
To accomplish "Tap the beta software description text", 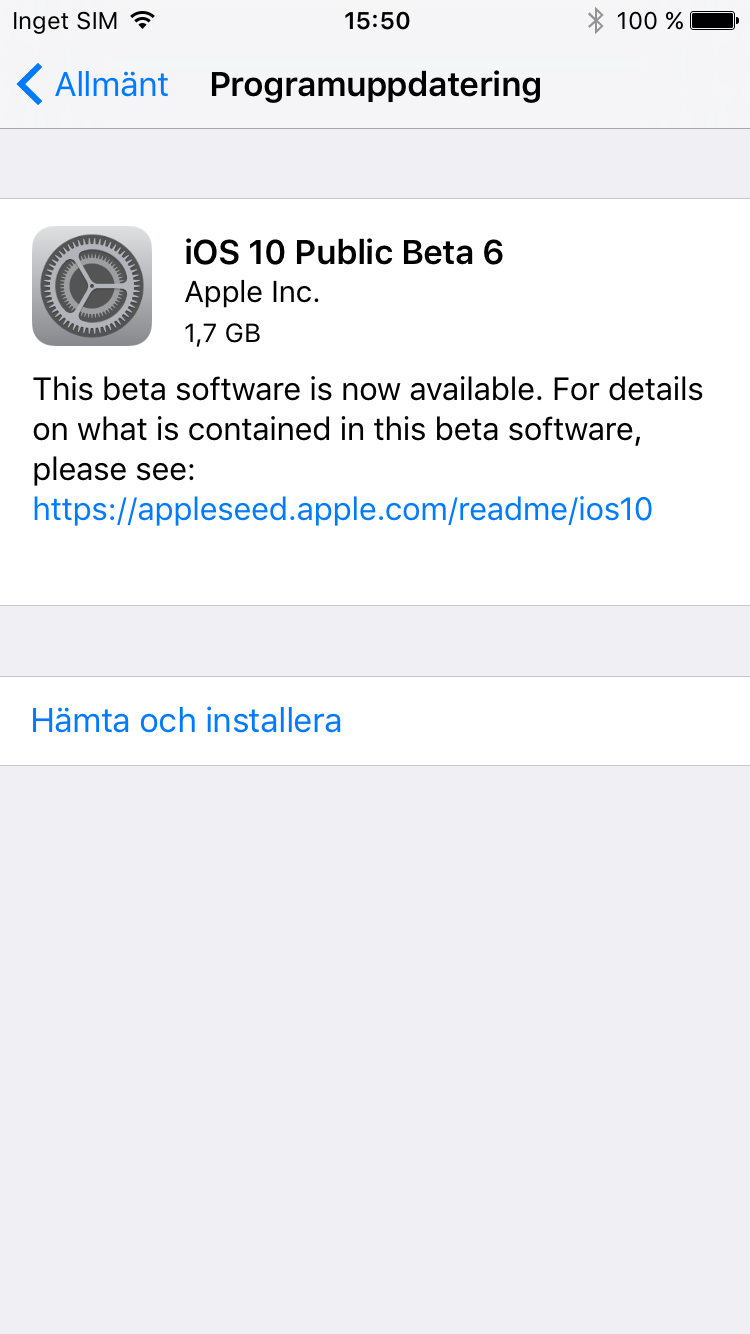I will [x=367, y=428].
